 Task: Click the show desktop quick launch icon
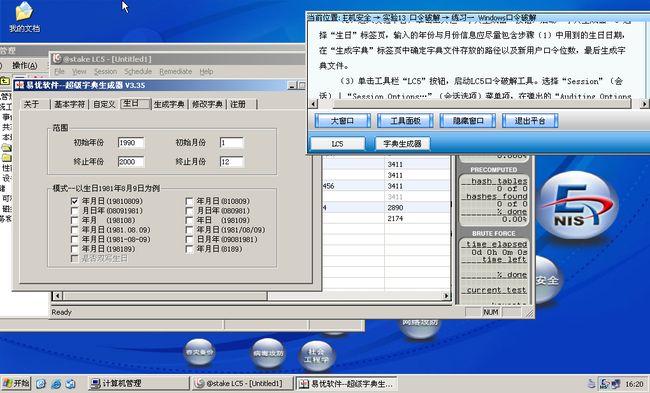point(70,384)
